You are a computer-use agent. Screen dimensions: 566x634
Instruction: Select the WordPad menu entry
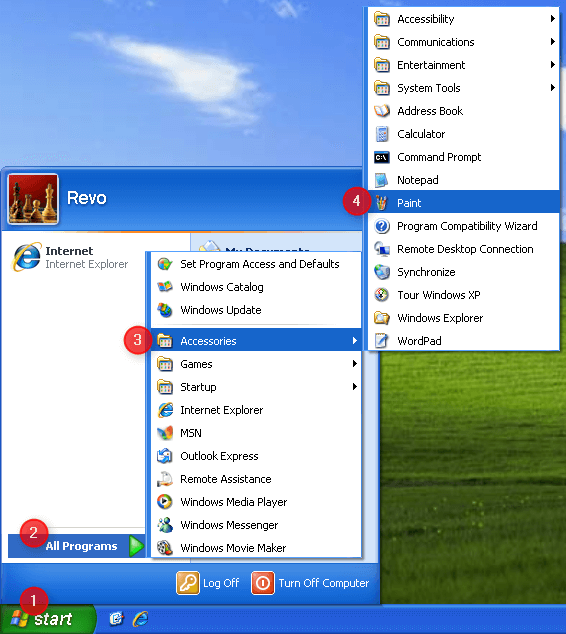point(464,341)
